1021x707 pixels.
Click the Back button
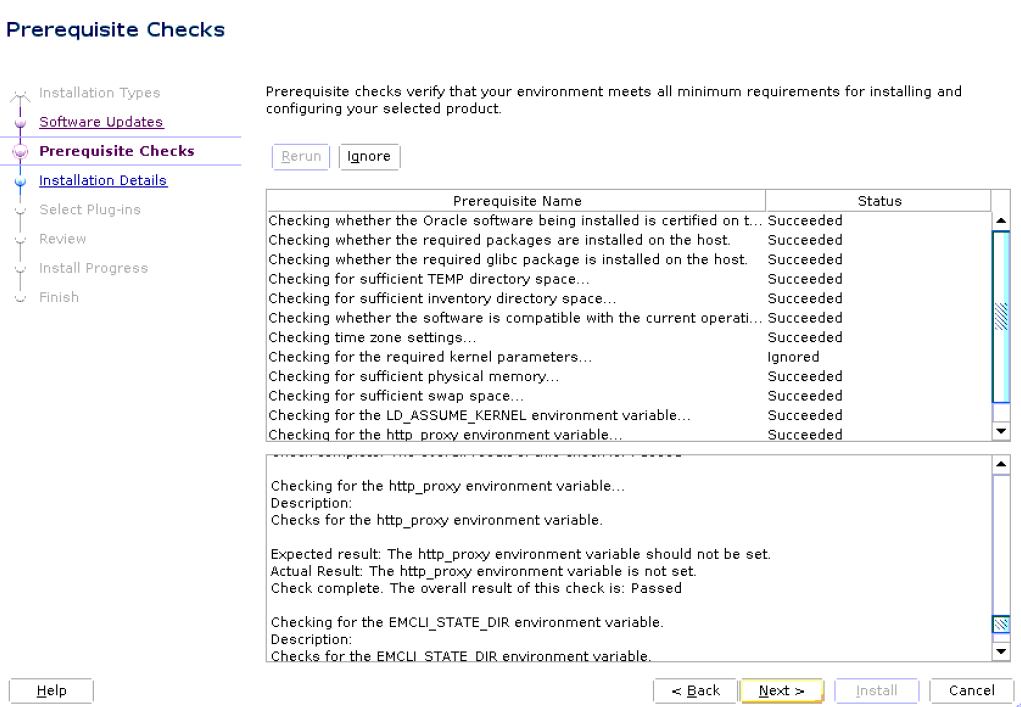click(x=695, y=690)
